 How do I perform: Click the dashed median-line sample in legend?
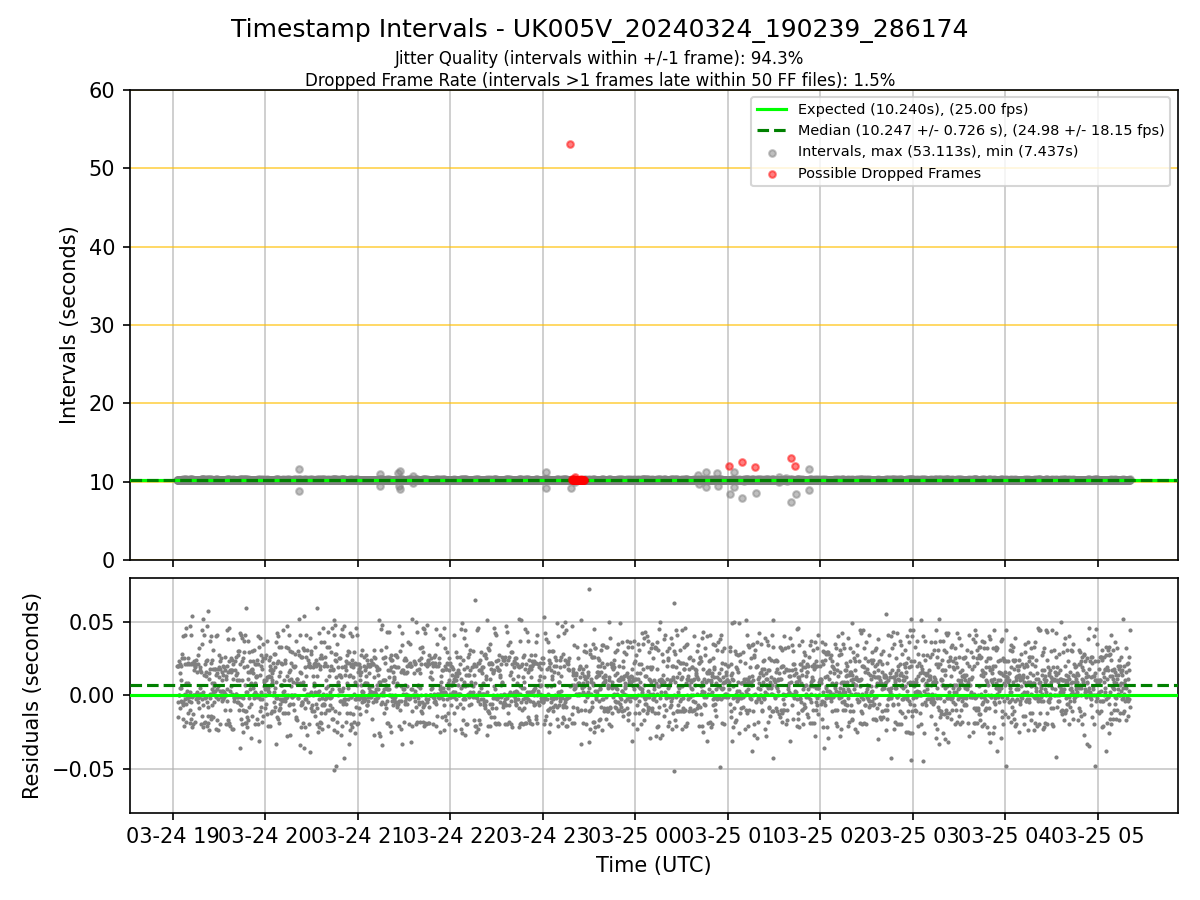[773, 131]
